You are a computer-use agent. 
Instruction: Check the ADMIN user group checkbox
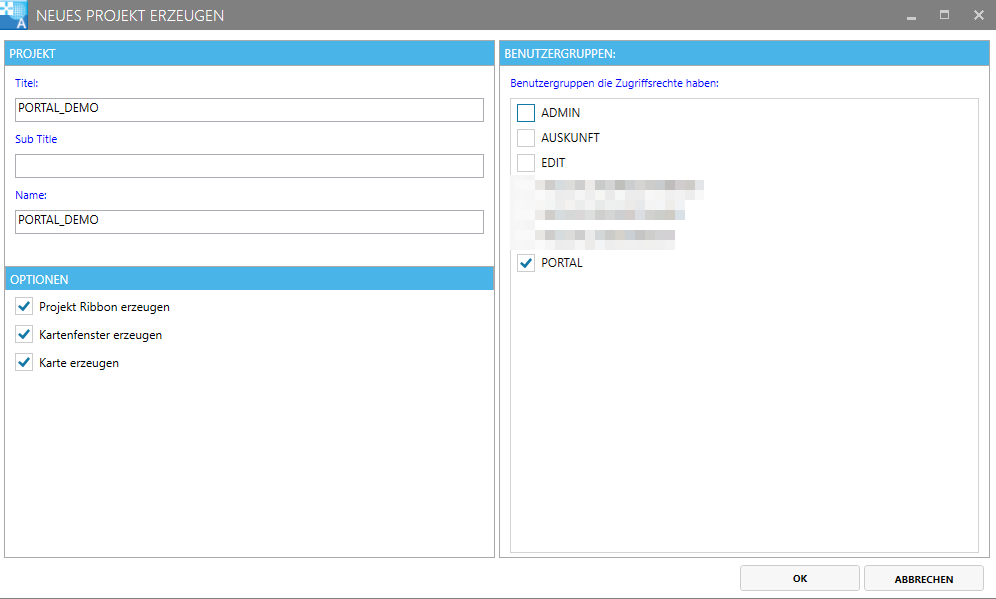526,113
